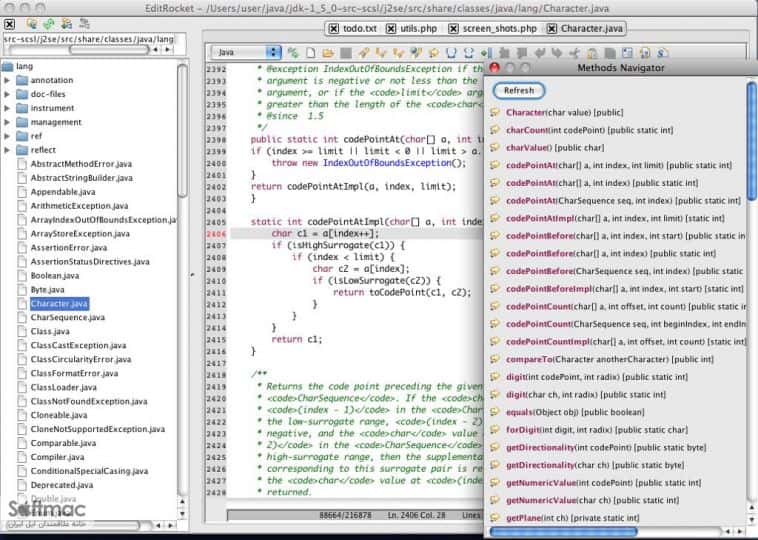Expand the ref folder
The image size is (758, 540).
click(7, 136)
